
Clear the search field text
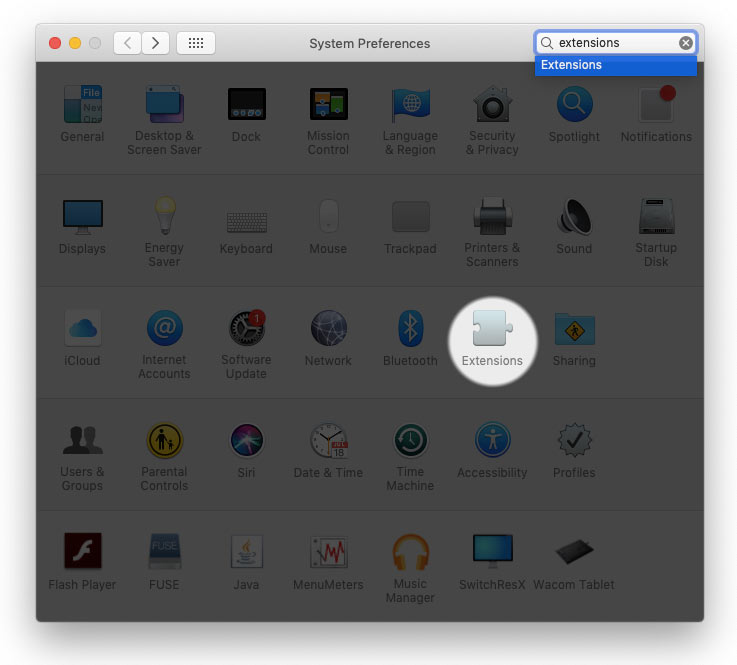686,43
